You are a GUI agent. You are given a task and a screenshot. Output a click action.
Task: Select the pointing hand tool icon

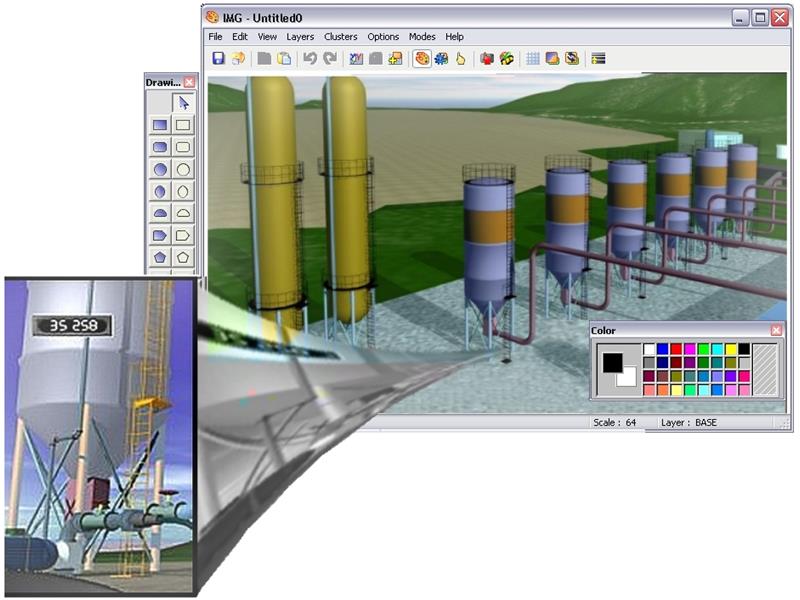[x=461, y=59]
